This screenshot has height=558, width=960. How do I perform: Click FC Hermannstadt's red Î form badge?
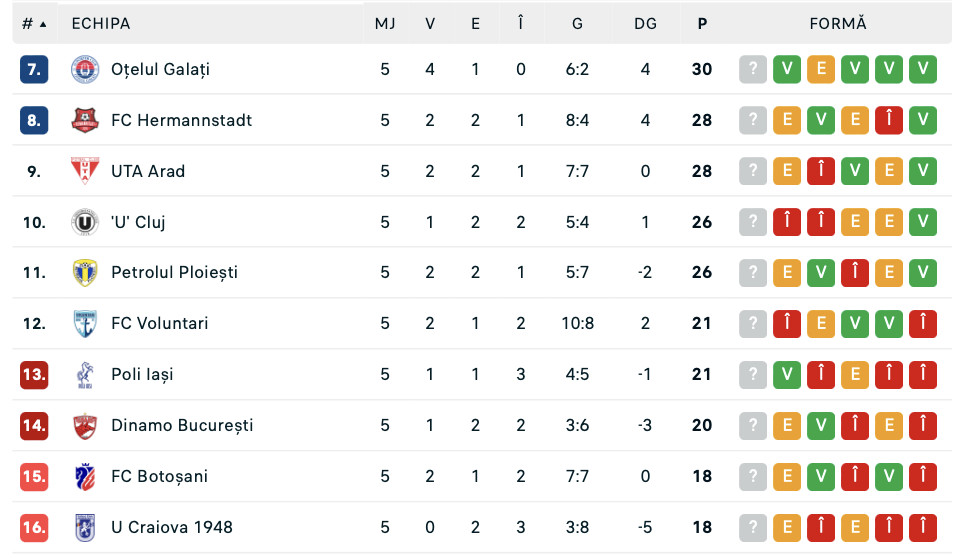pyautogui.click(x=889, y=121)
